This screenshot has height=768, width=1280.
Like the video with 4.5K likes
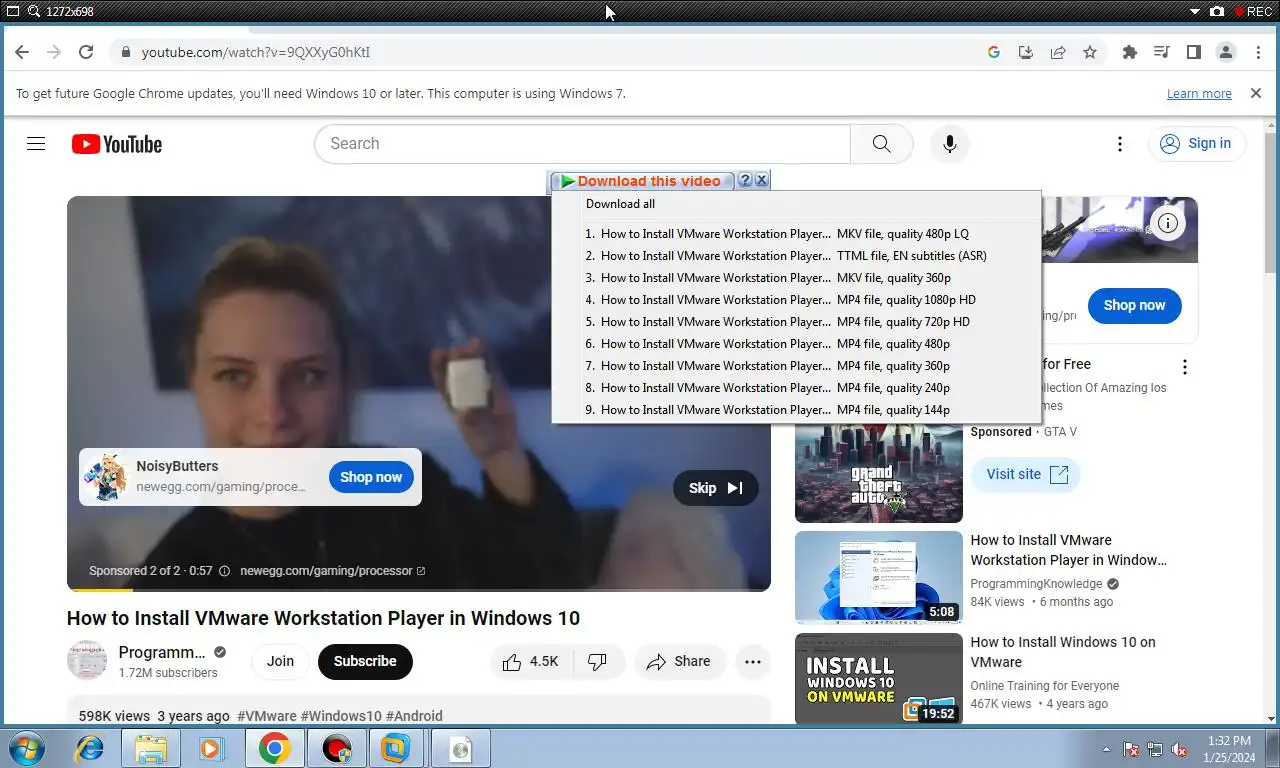click(530, 661)
